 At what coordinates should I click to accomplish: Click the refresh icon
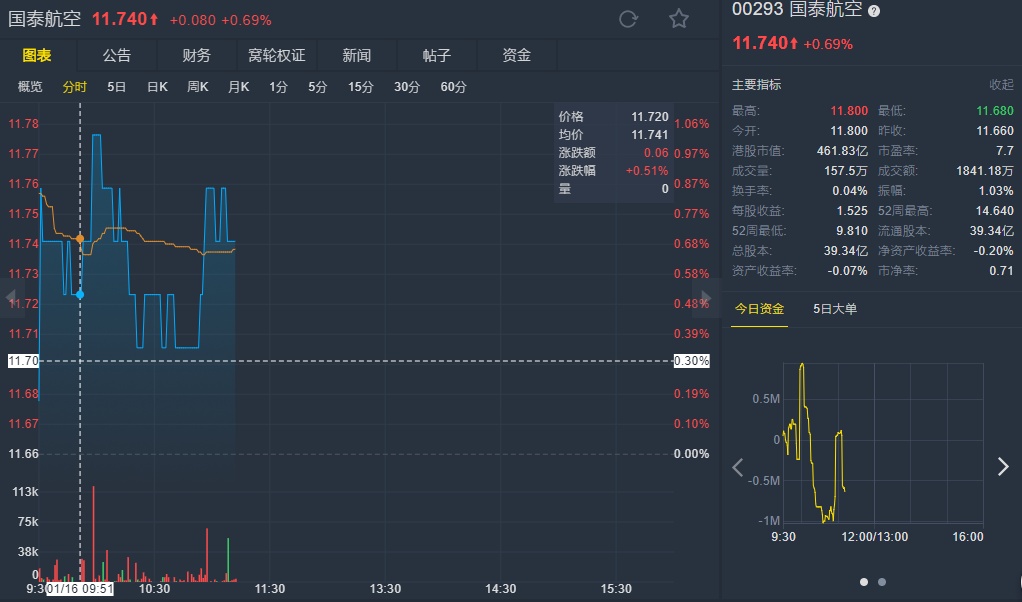coord(629,19)
